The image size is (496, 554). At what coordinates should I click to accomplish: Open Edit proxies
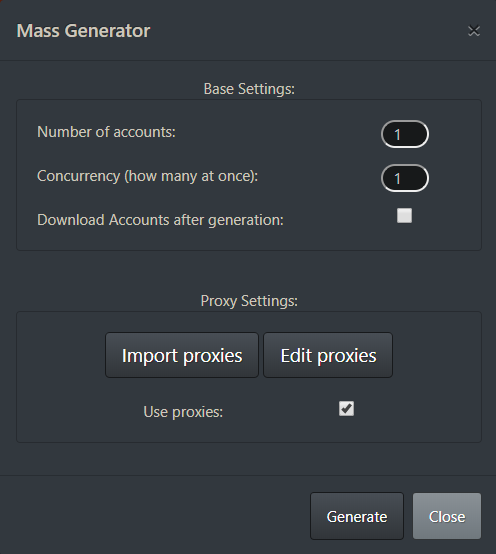coord(328,355)
